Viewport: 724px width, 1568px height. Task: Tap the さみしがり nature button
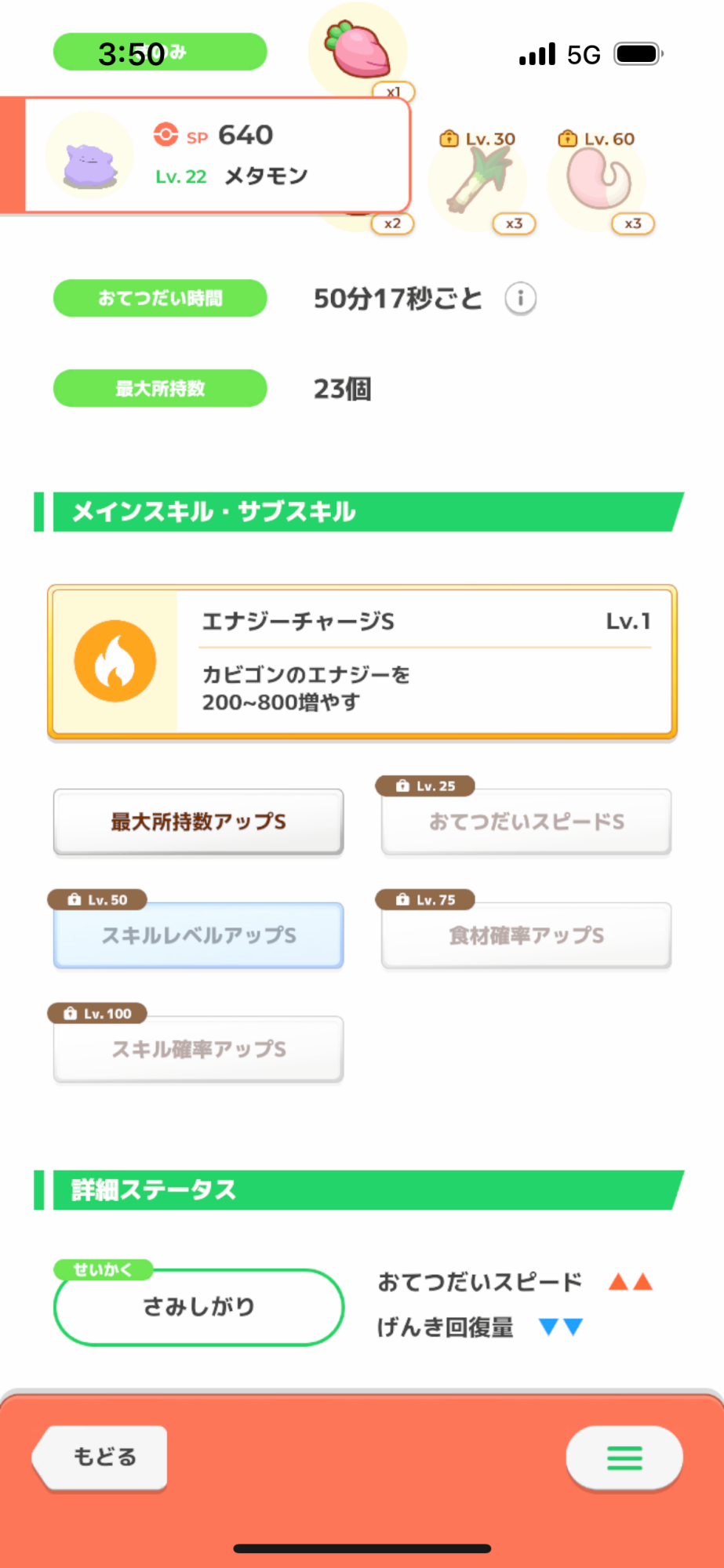click(x=198, y=1307)
